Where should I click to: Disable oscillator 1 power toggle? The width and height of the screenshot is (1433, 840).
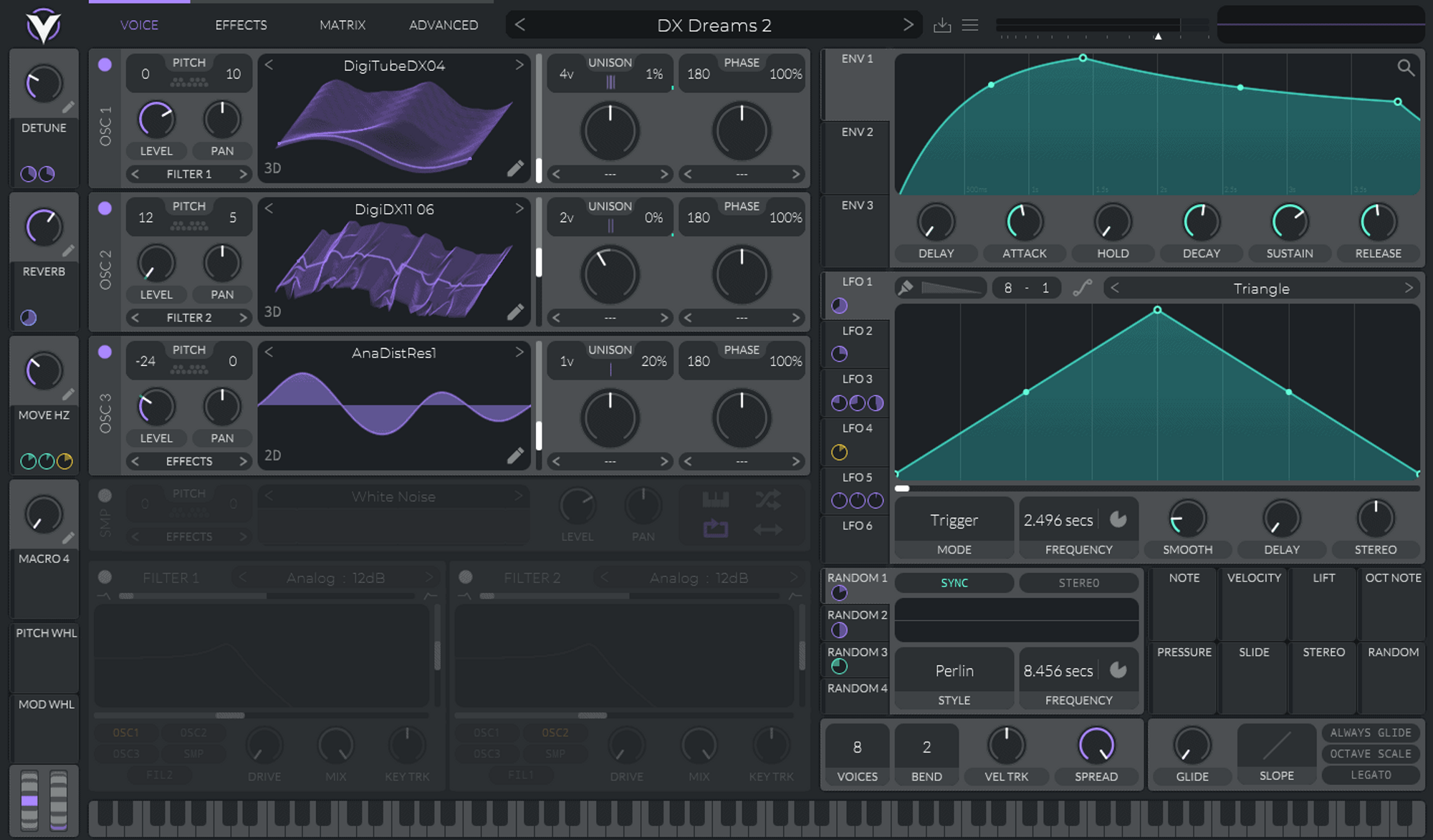pos(105,64)
